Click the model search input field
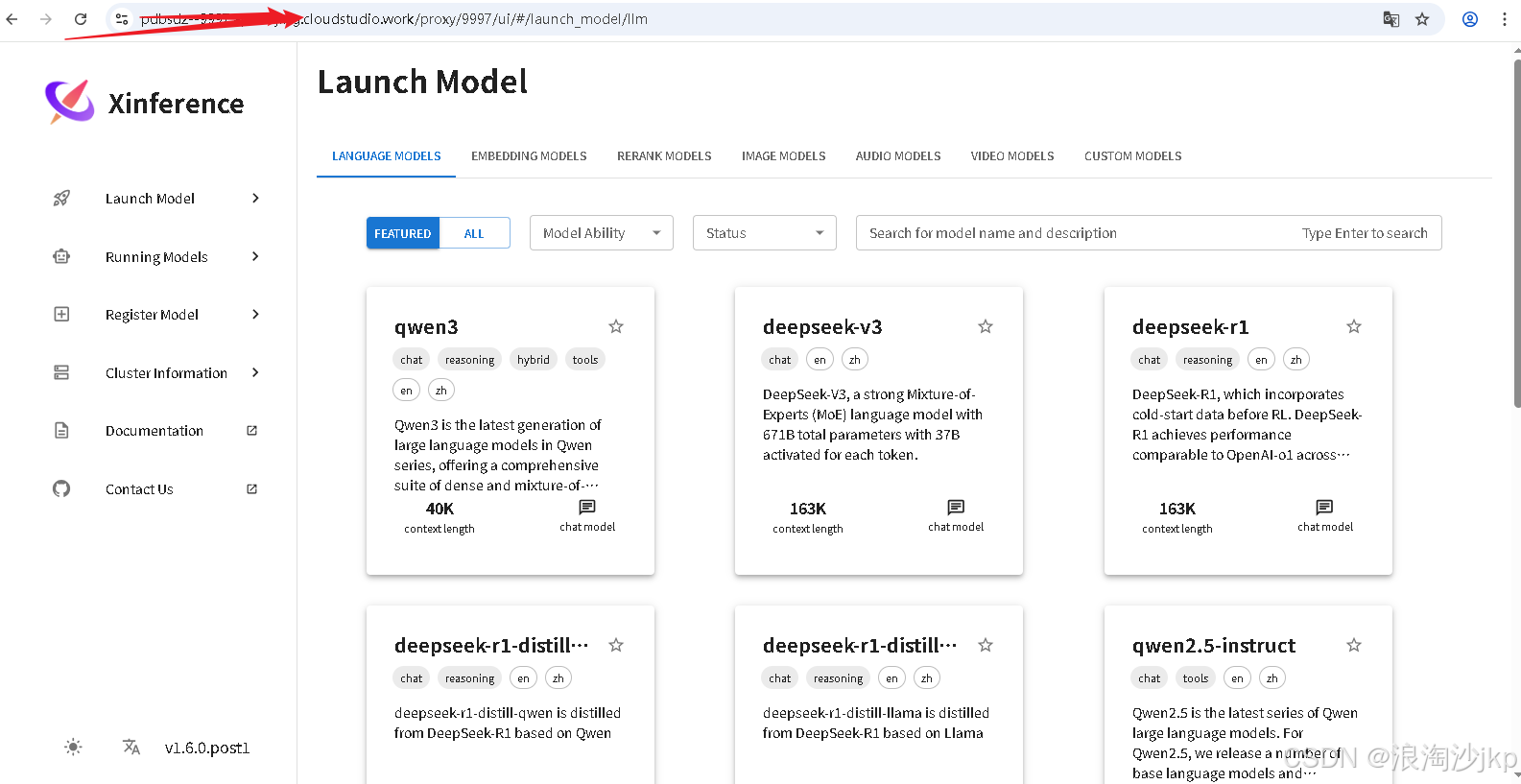Image resolution: width=1521 pixels, height=784 pixels. [x=1149, y=233]
